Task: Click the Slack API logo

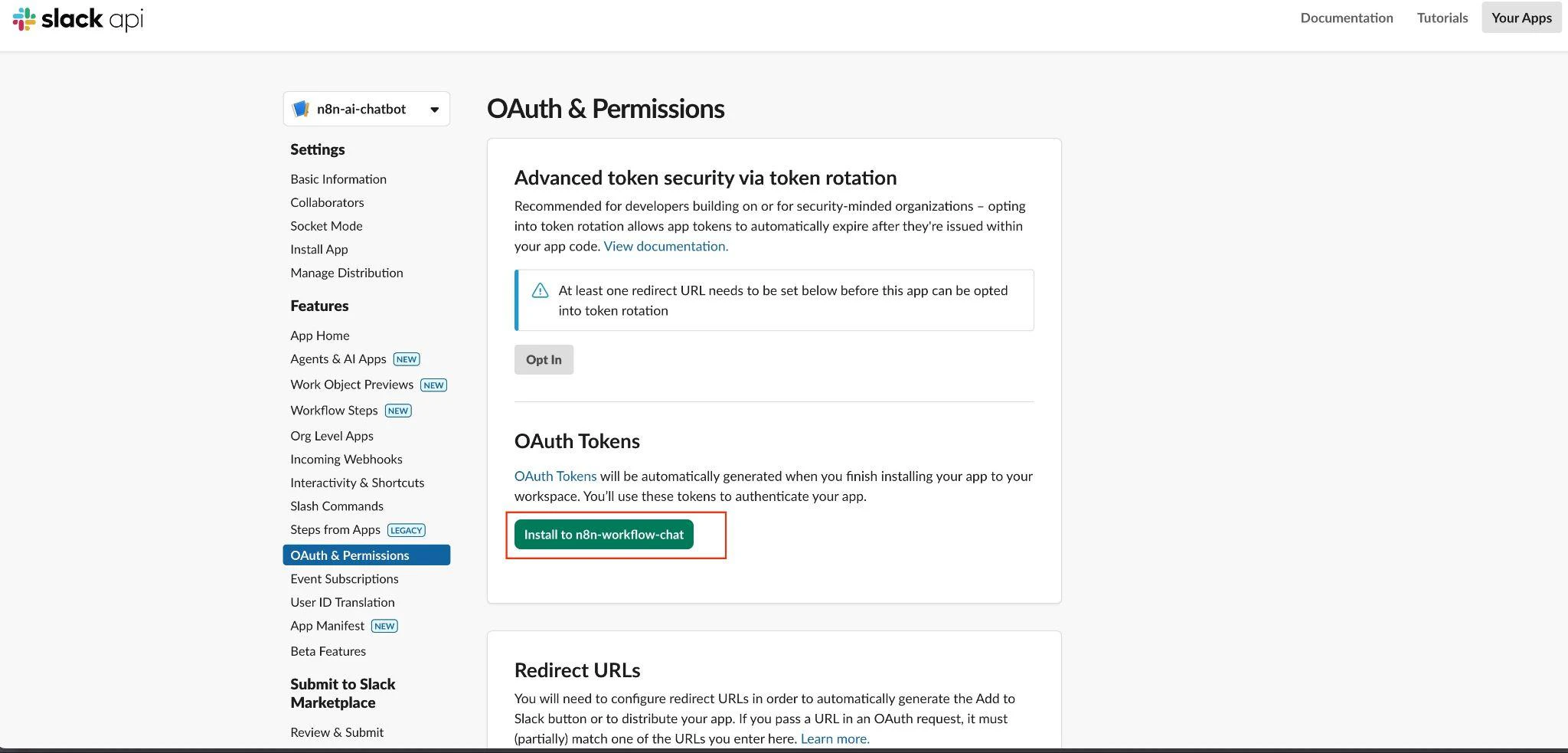Action: tap(78, 18)
